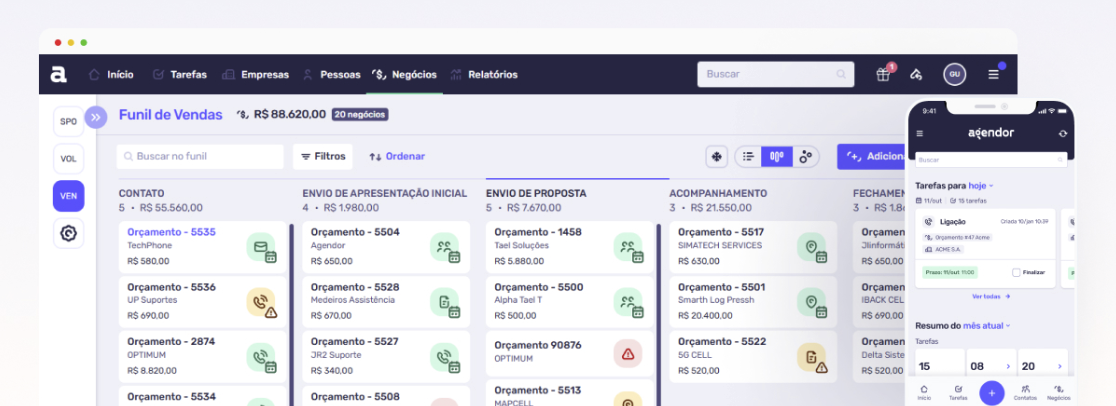Click the Agendor logo in the navbar

point(58,74)
